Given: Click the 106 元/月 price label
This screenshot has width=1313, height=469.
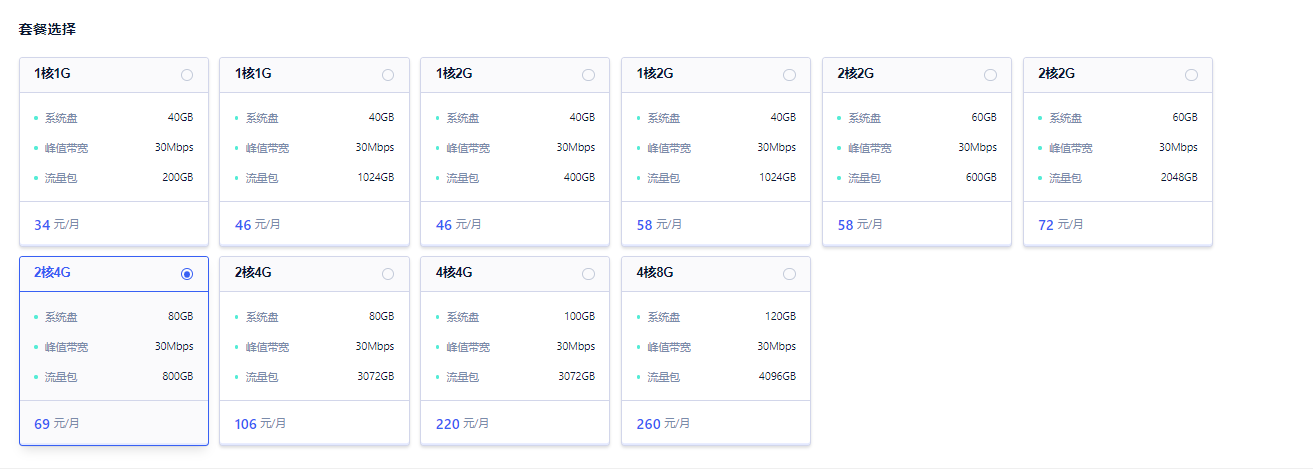Looking at the screenshot, I should pyautogui.click(x=261, y=424).
